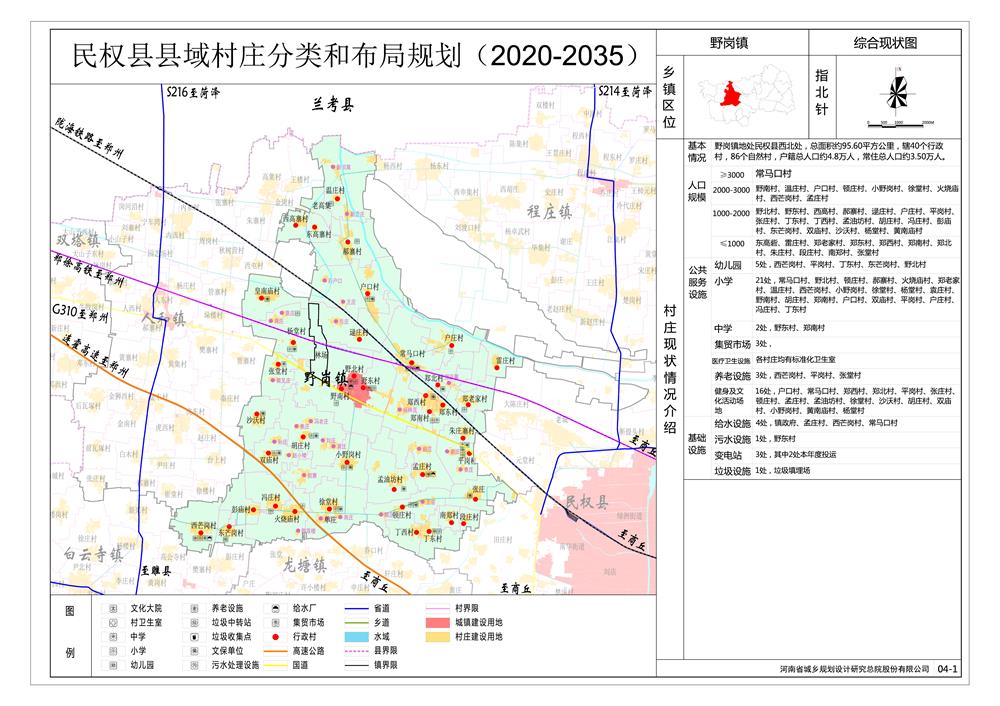1000x706 pixels.
Task: Click the 小野岗村 village label on map
Action: point(348,455)
